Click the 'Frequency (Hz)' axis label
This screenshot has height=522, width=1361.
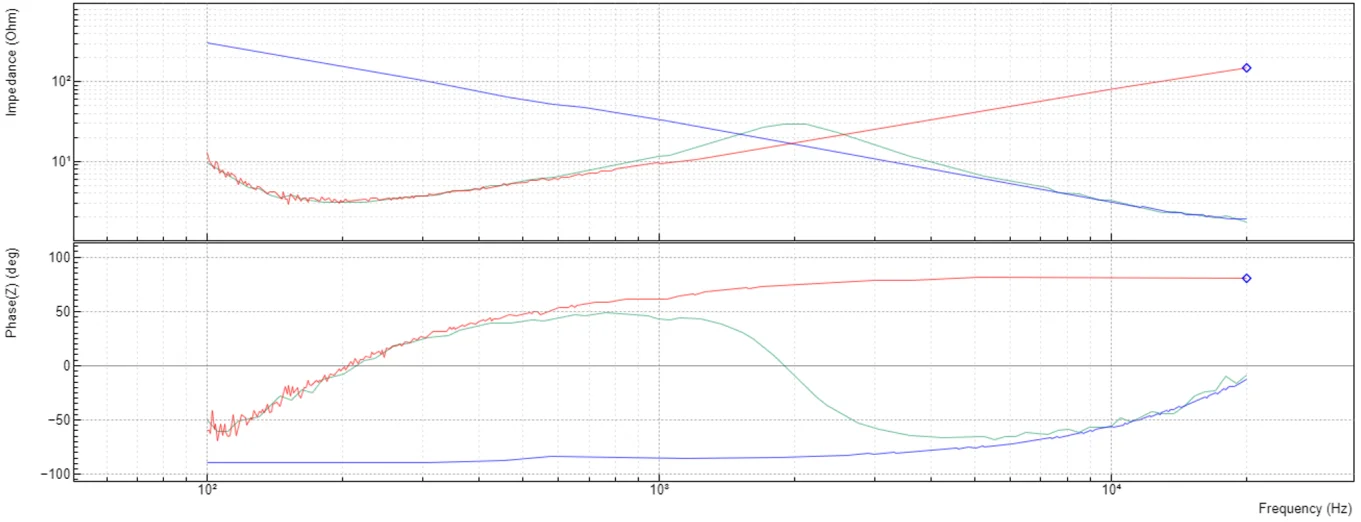click(x=1304, y=508)
